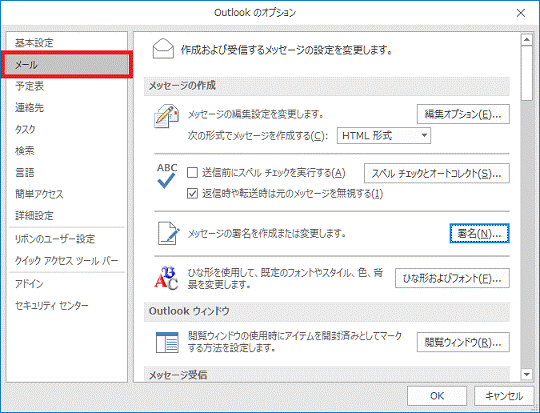
Task: Click the colorful ABC stationery fonts icon
Action: 166,278
